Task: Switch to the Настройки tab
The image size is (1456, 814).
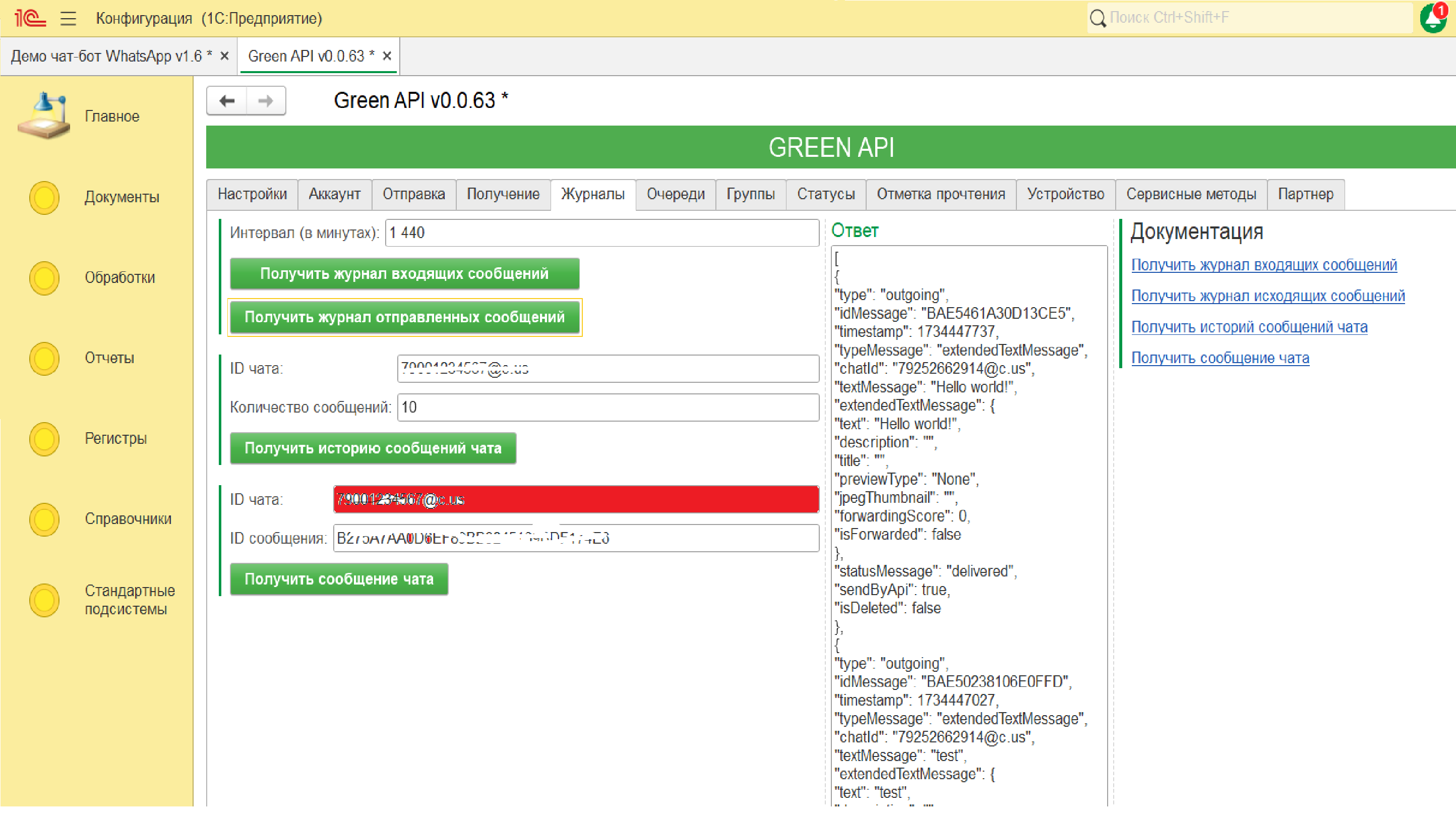Action: pyautogui.click(x=252, y=195)
